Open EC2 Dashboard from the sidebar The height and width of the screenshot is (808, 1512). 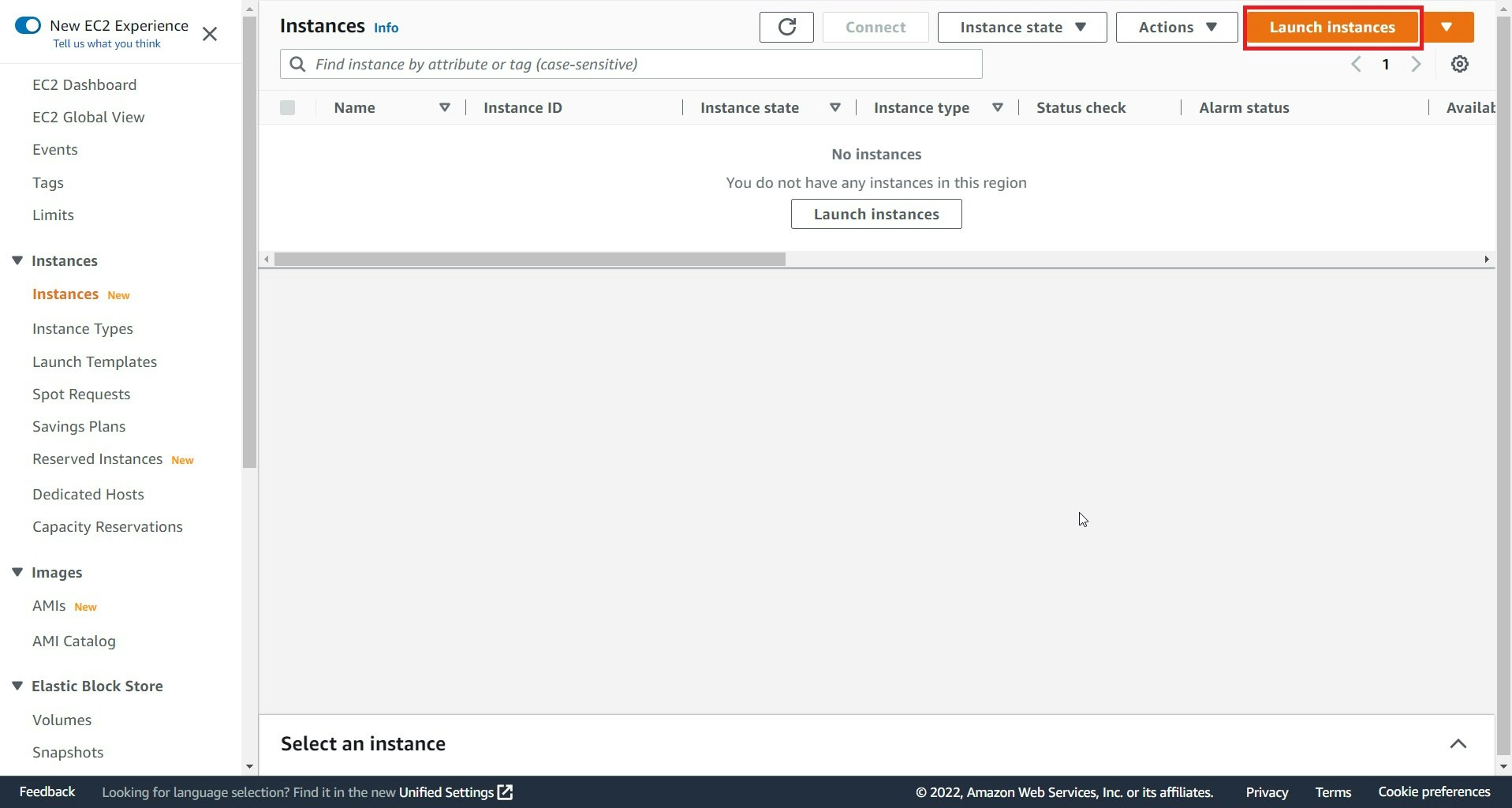[x=84, y=84]
